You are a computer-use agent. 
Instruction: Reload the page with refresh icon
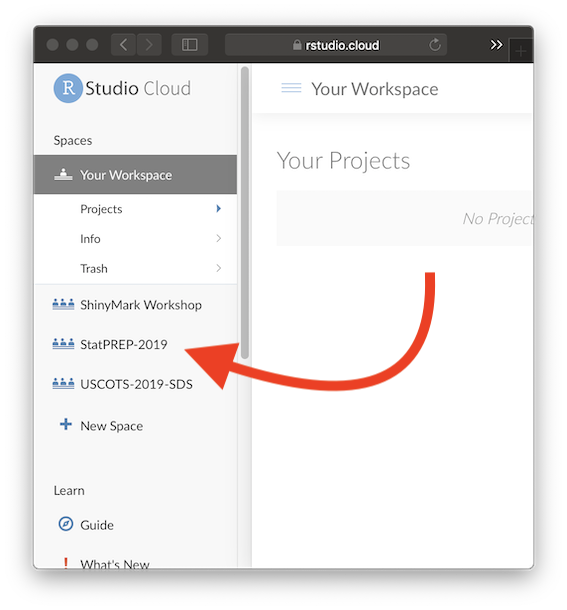click(x=435, y=45)
